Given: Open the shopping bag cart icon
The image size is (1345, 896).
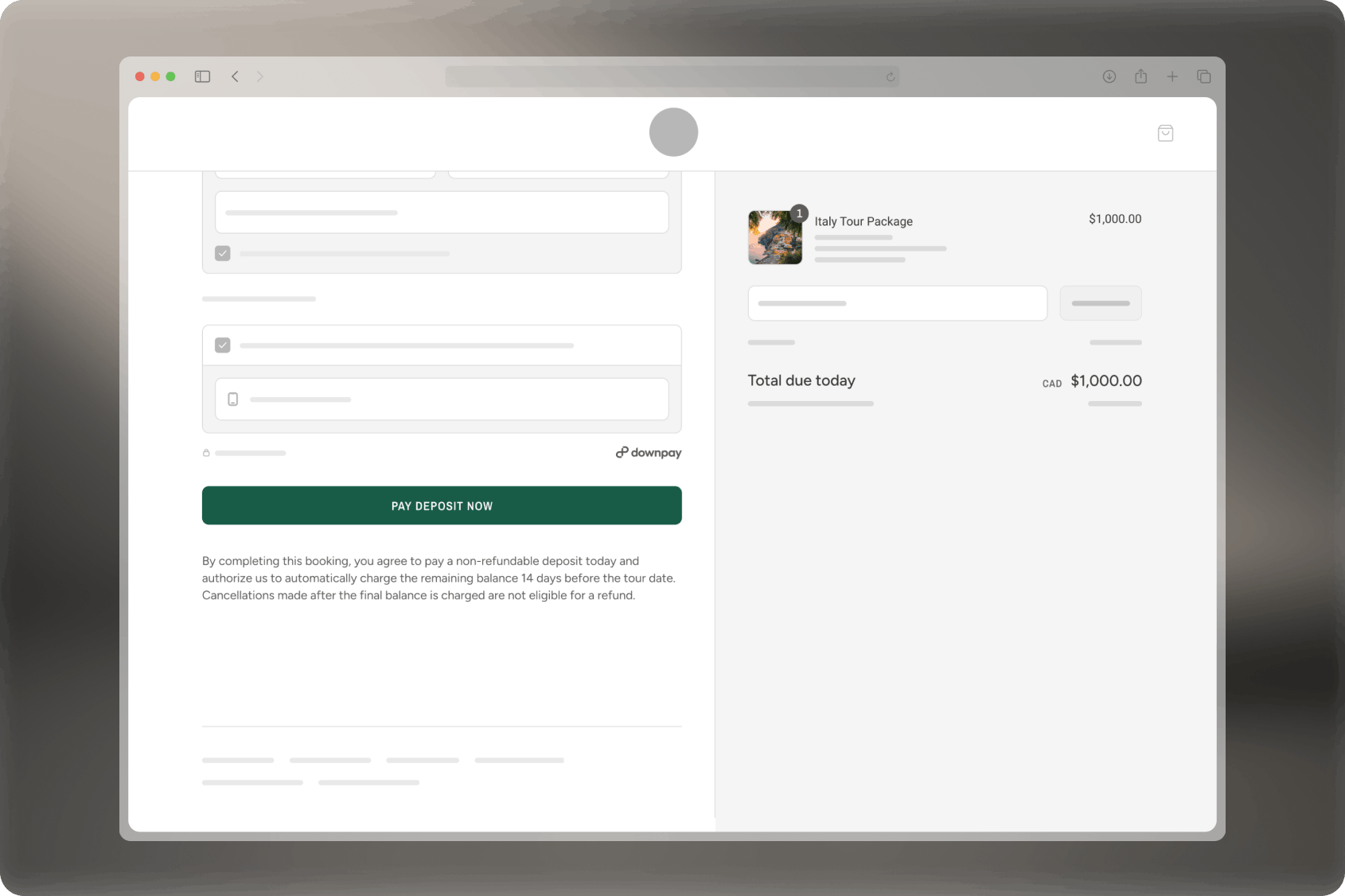Looking at the screenshot, I should point(1165,133).
